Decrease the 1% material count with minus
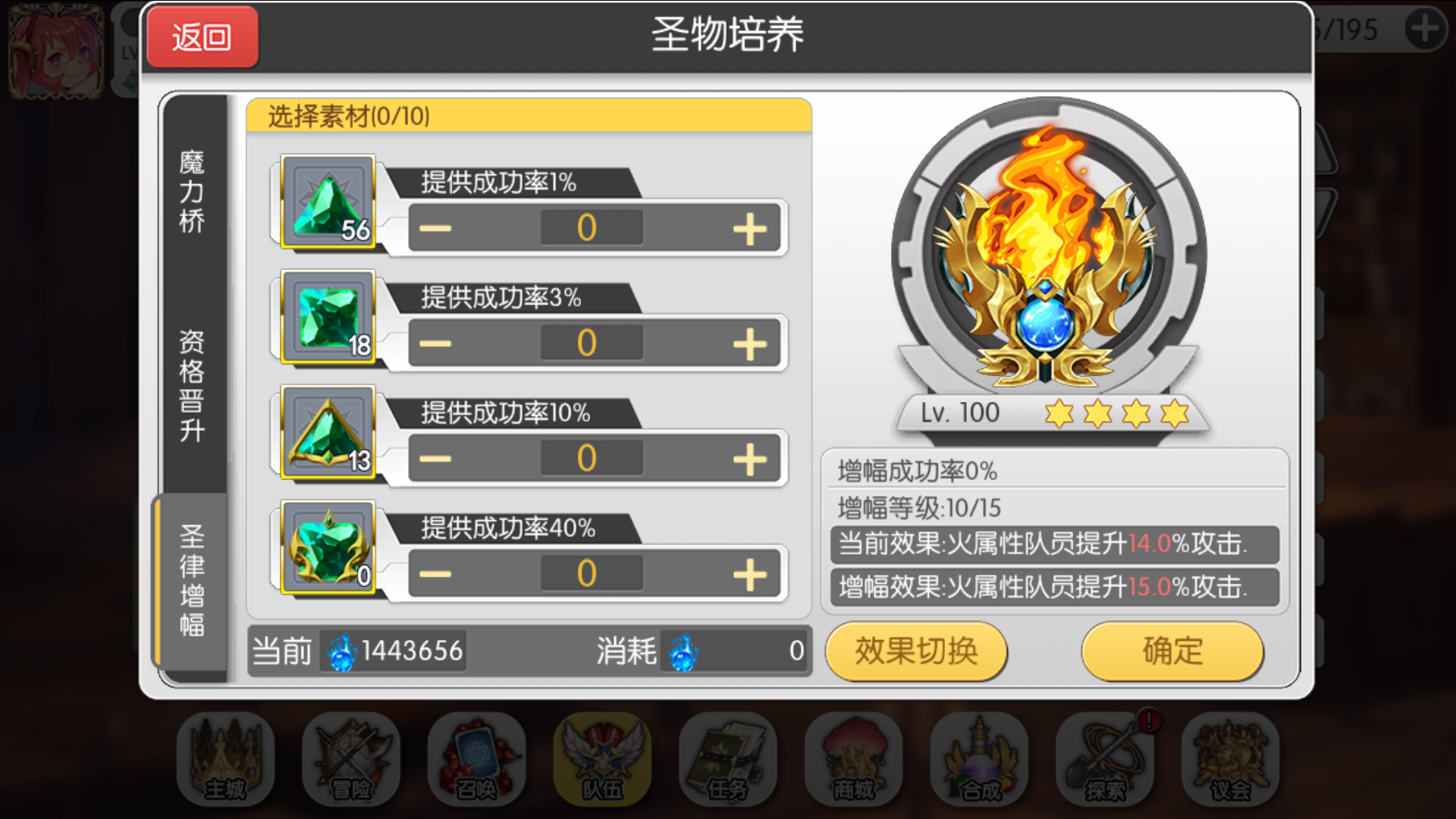Viewport: 1456px width, 819px height. tap(435, 228)
